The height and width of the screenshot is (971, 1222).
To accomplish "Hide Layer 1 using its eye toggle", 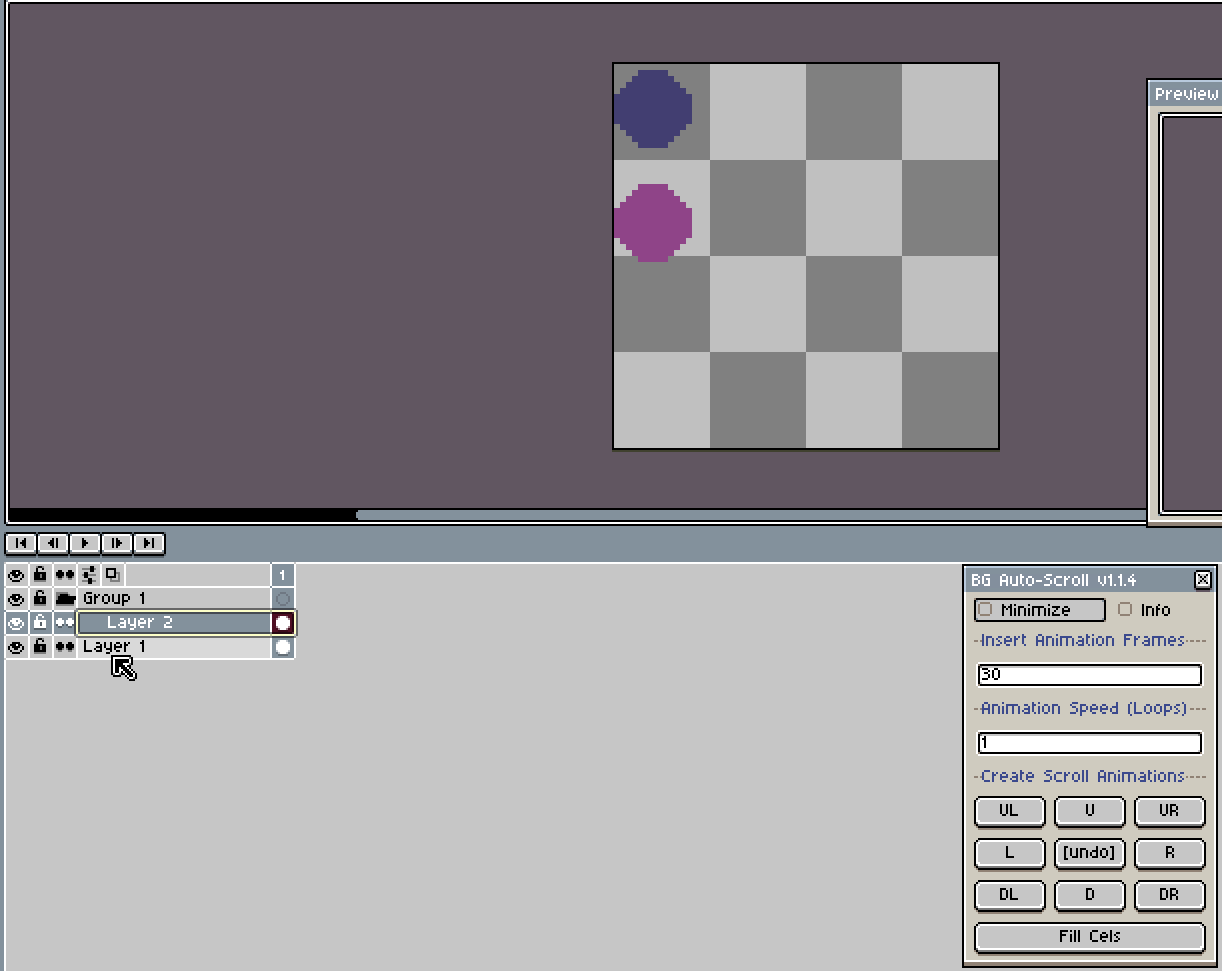I will 15,647.
